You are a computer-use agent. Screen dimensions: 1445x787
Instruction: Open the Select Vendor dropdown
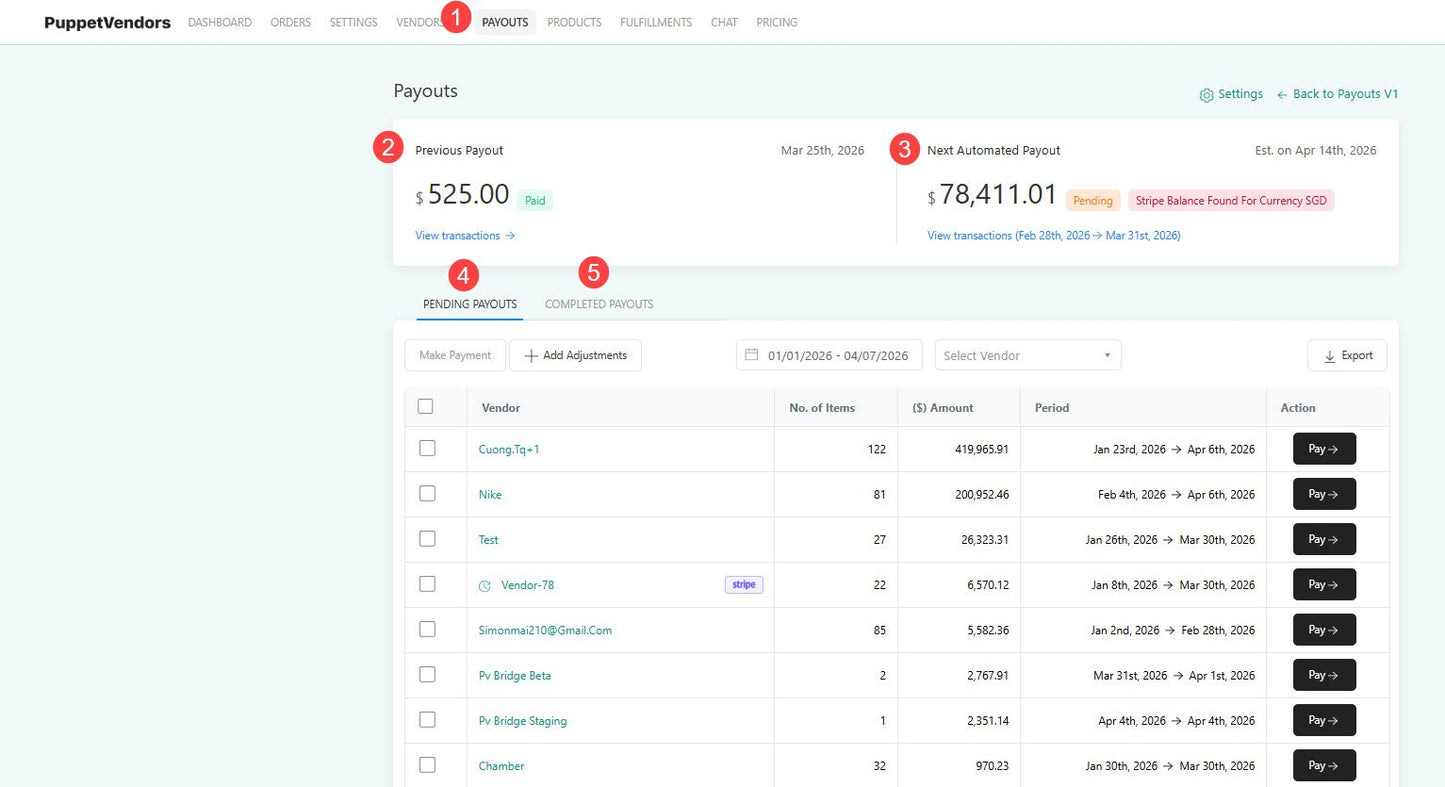tap(1028, 355)
